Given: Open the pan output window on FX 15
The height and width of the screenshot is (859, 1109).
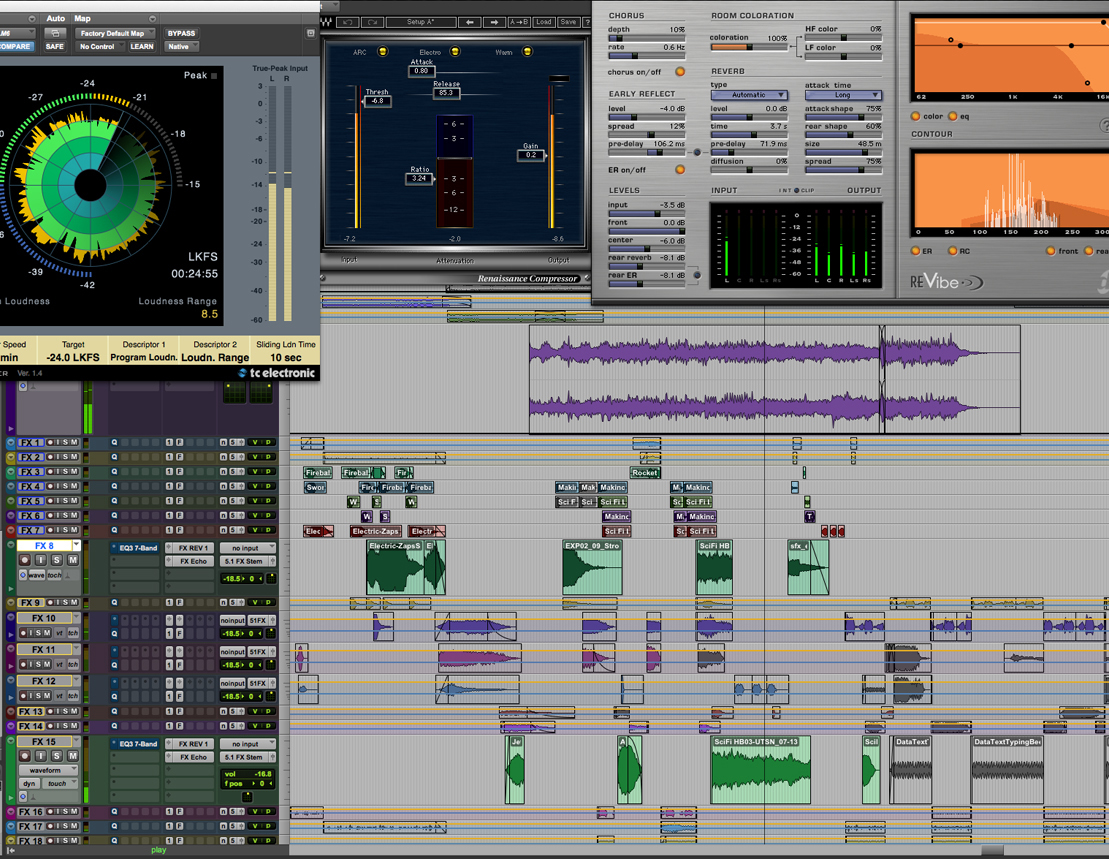Looking at the screenshot, I should pyautogui.click(x=247, y=797).
